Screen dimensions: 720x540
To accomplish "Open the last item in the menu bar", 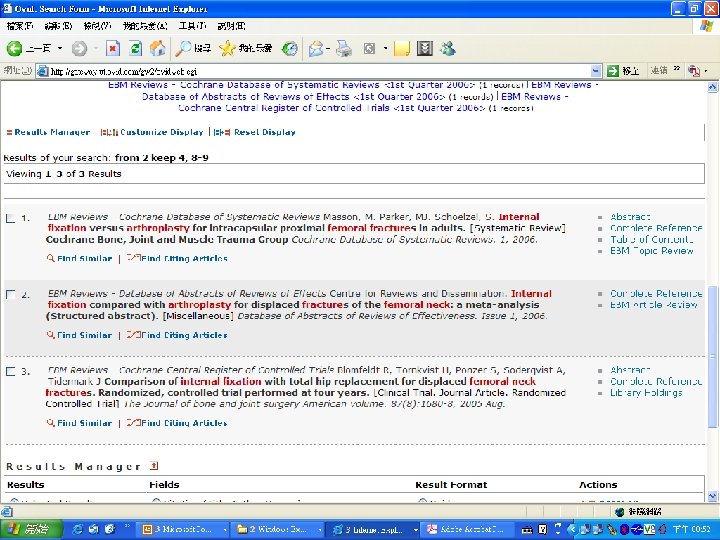I will coord(231,26).
